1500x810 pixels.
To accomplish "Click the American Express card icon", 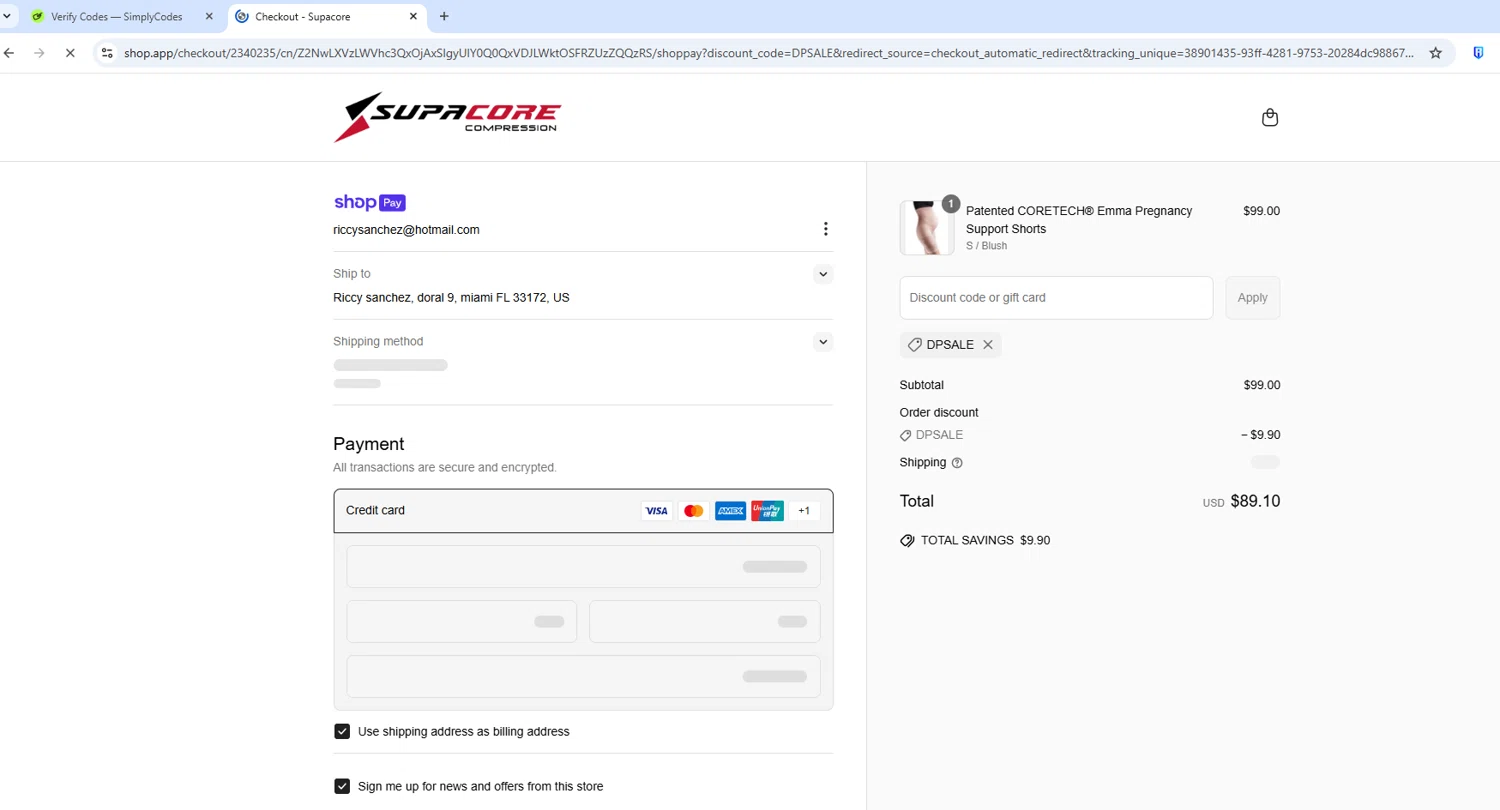I will pyautogui.click(x=730, y=511).
